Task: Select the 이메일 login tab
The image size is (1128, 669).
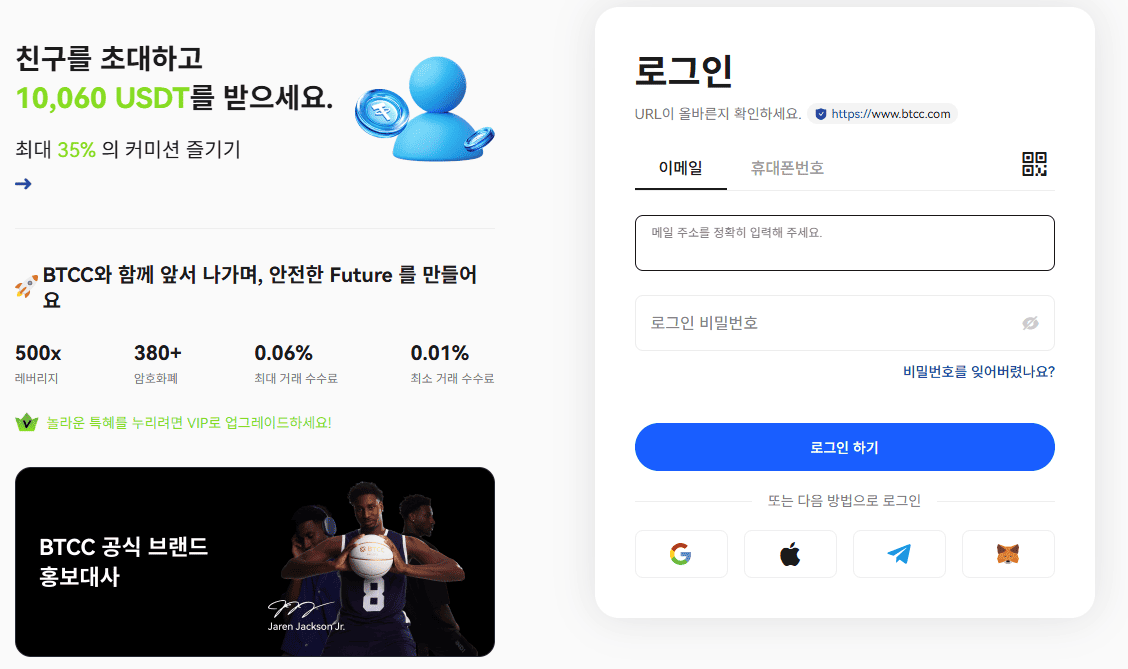Action: [681, 168]
